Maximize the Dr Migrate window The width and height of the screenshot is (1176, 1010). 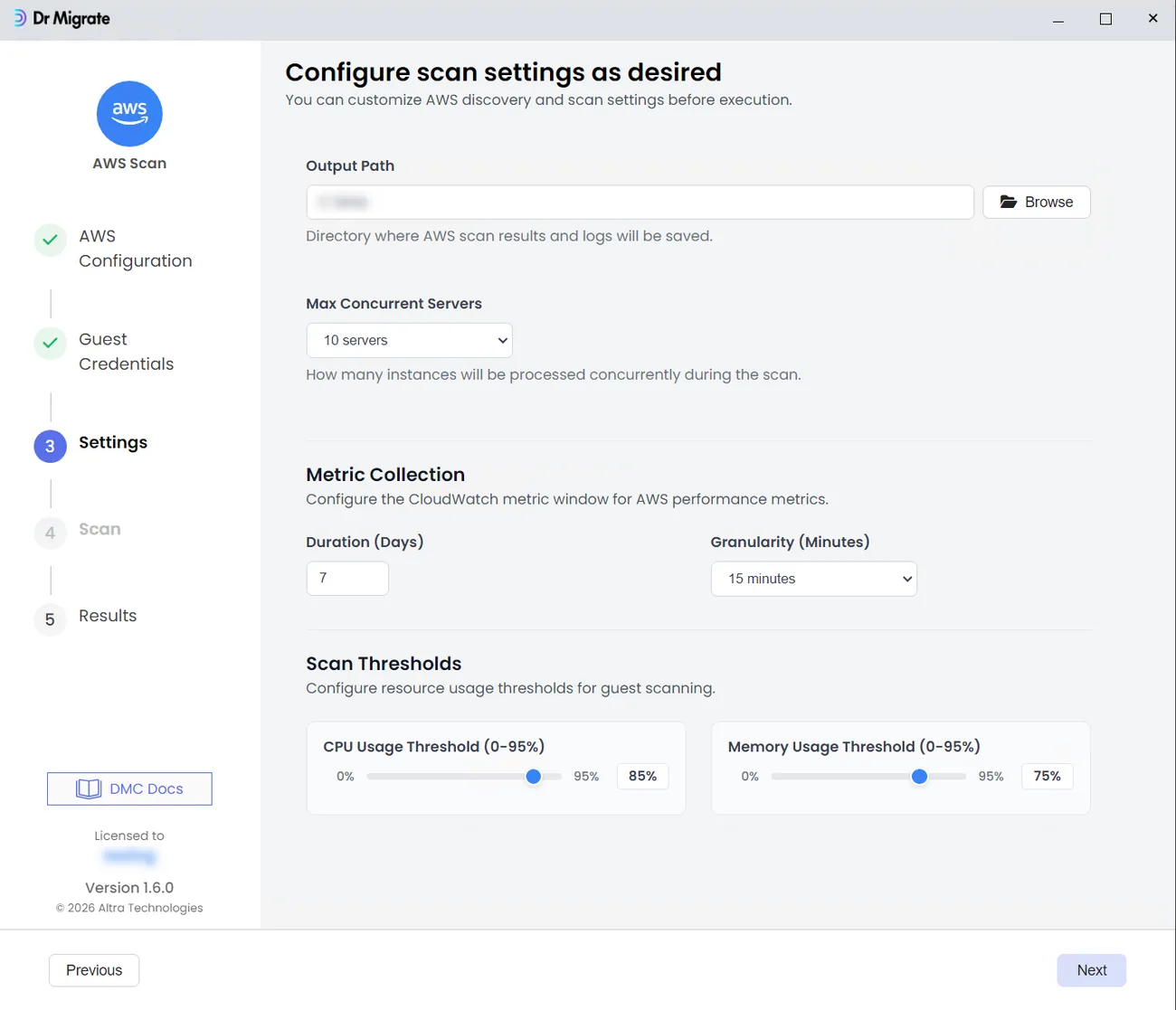tap(1105, 19)
